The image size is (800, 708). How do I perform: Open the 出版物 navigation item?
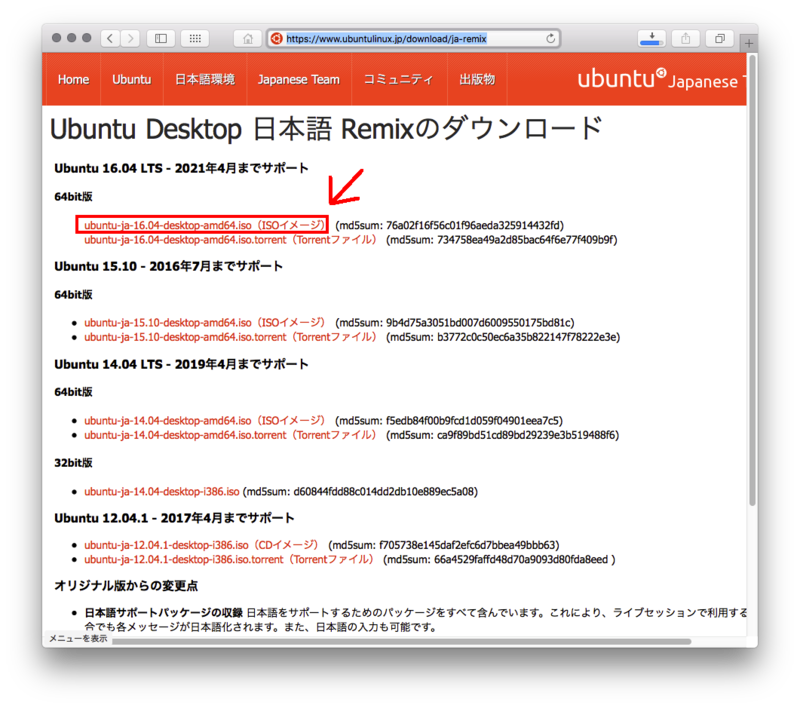click(477, 80)
